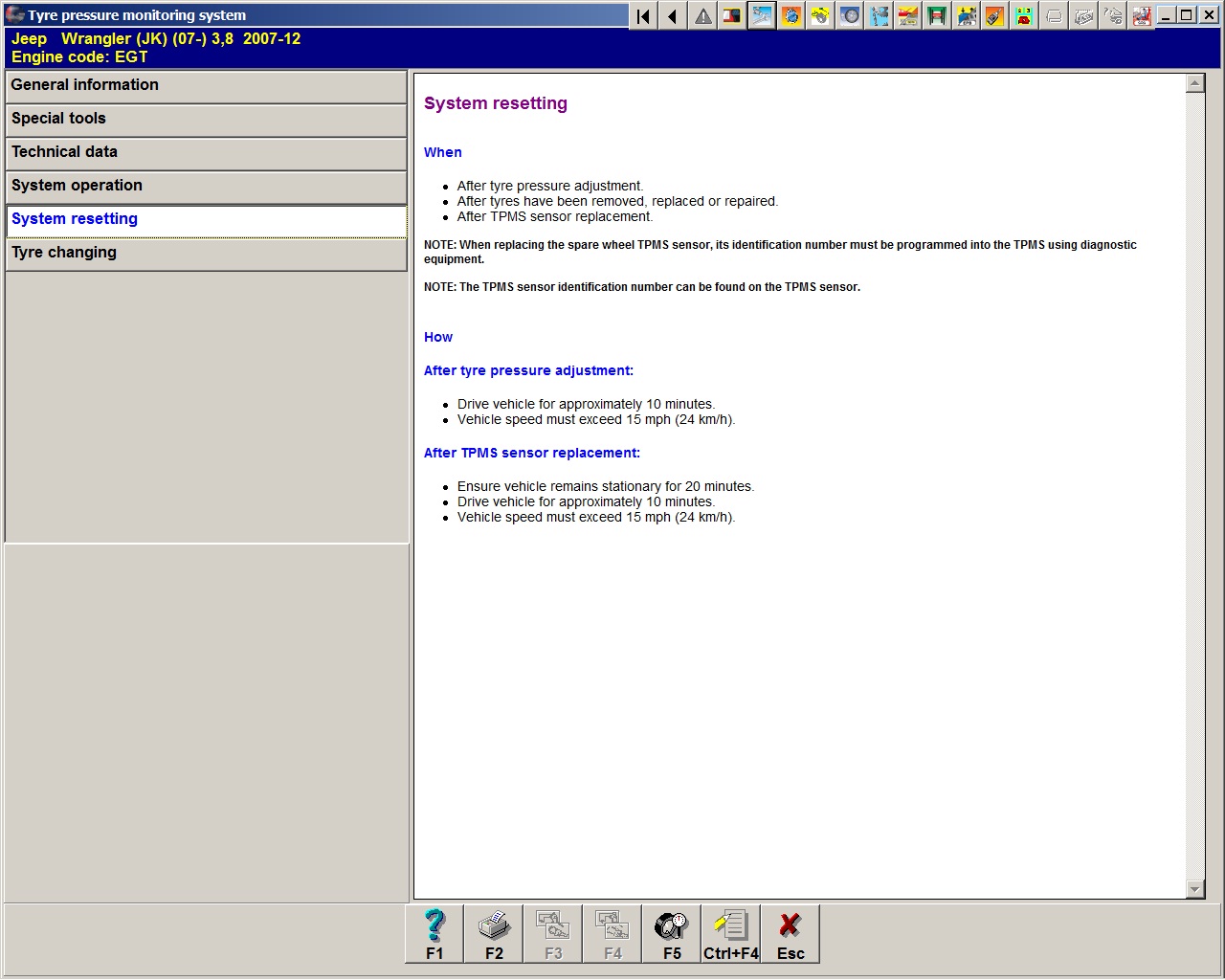Open the notes editor with Ctrl+F4
The image size is (1225, 980).
click(731, 934)
